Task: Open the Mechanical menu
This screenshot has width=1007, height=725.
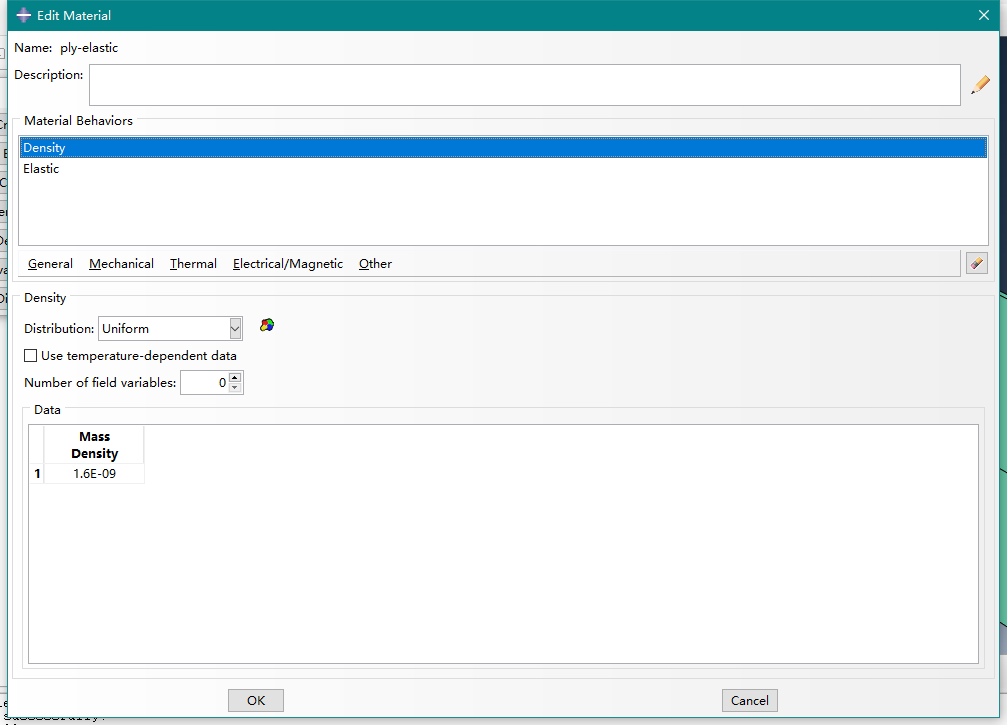Action: tap(121, 264)
